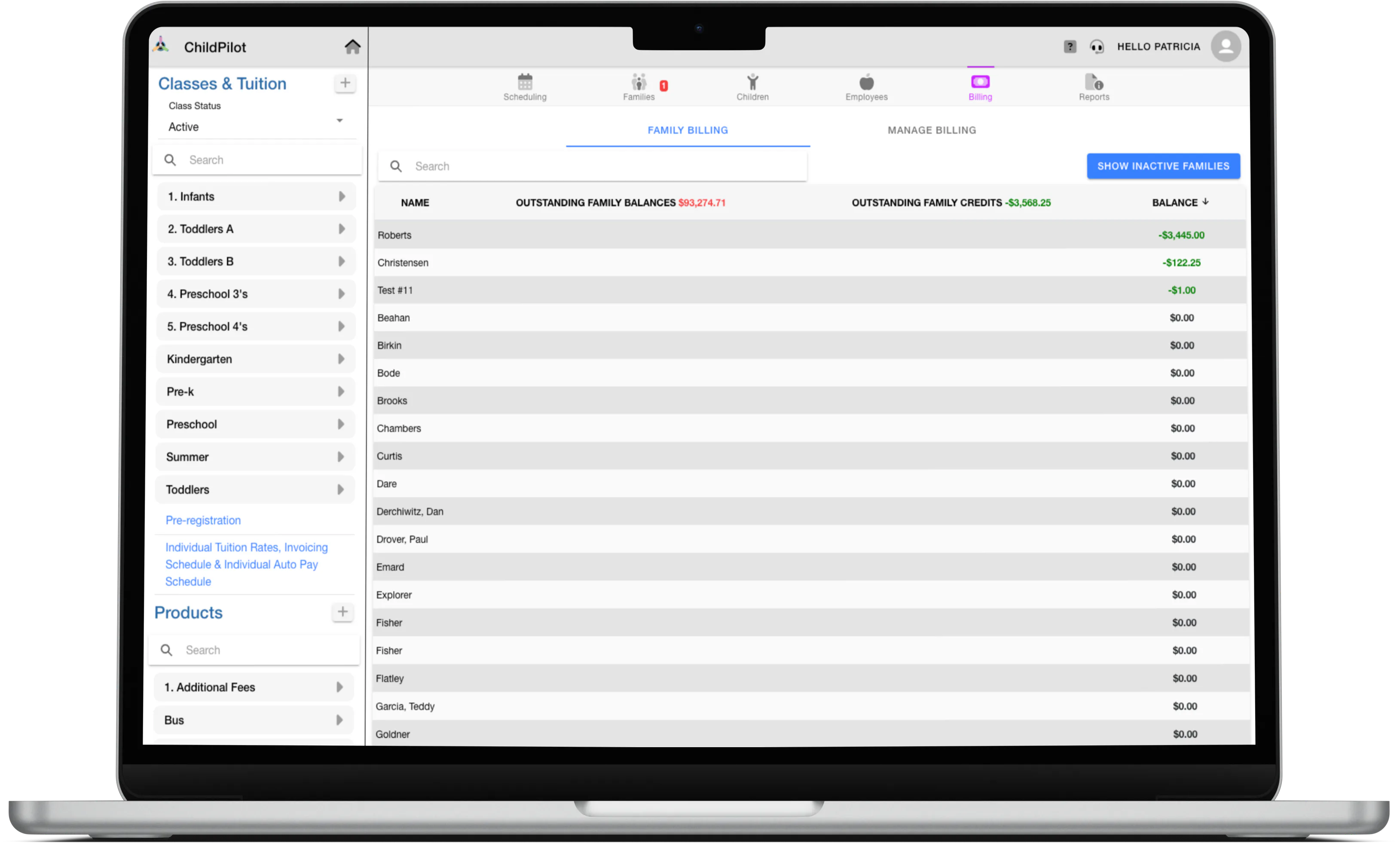Image resolution: width=1400 pixels, height=843 pixels.
Task: Expand the Pre-k class
Action: coord(256,391)
